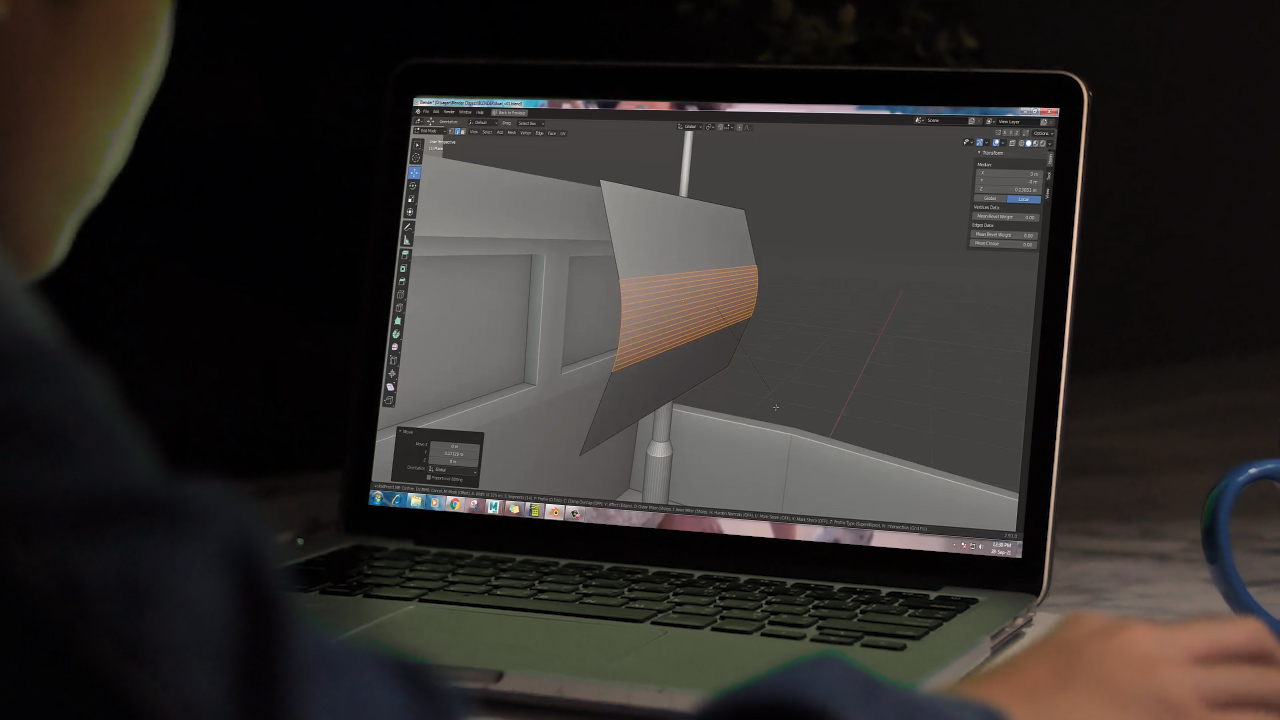The height and width of the screenshot is (720, 1280).
Task: Adjust vertices Mean Bevel Weight slider
Action: [1006, 217]
